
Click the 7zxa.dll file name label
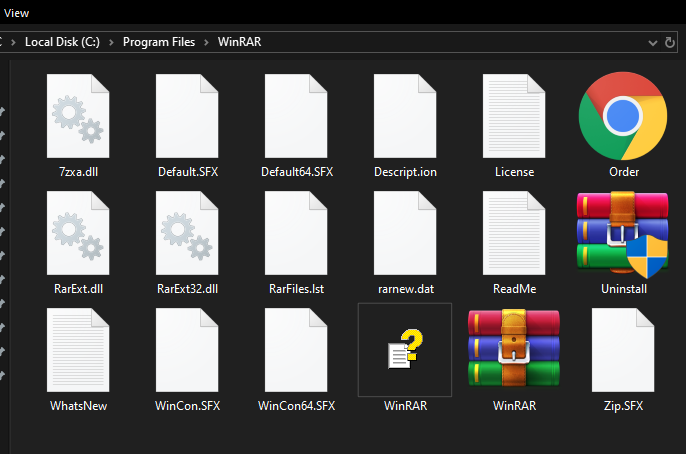(x=78, y=172)
